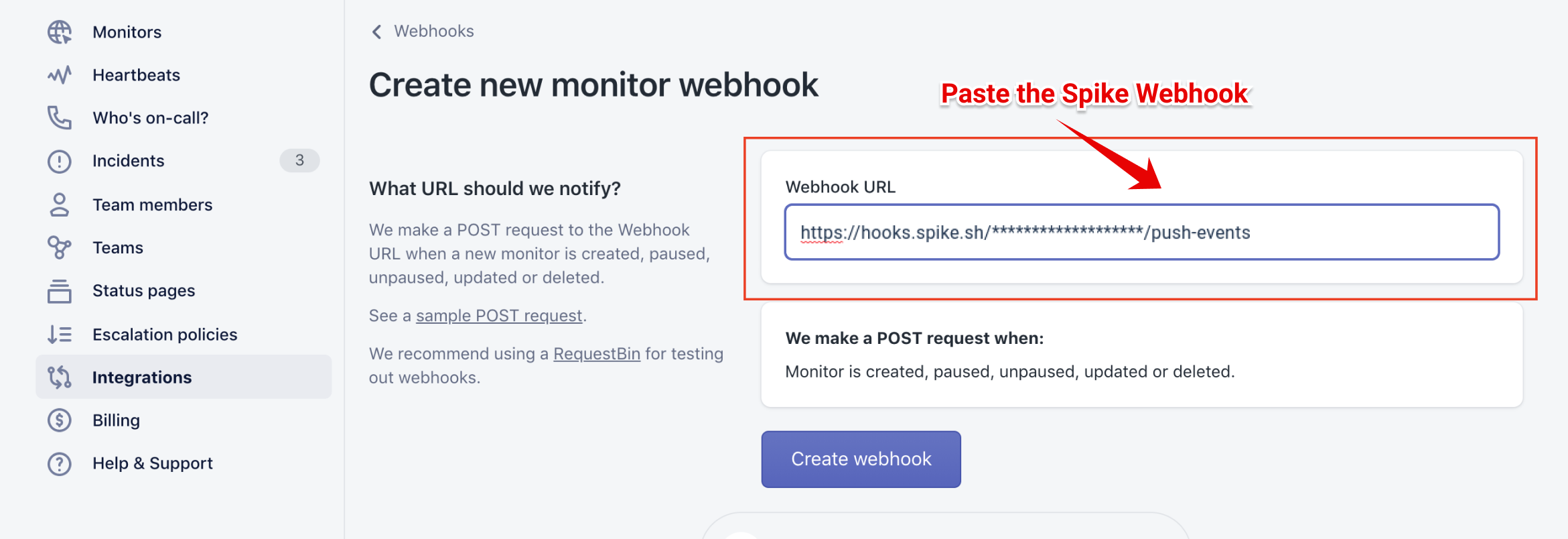Focus the Webhook URL input field
This screenshot has width=1568, height=539.
click(x=1141, y=233)
